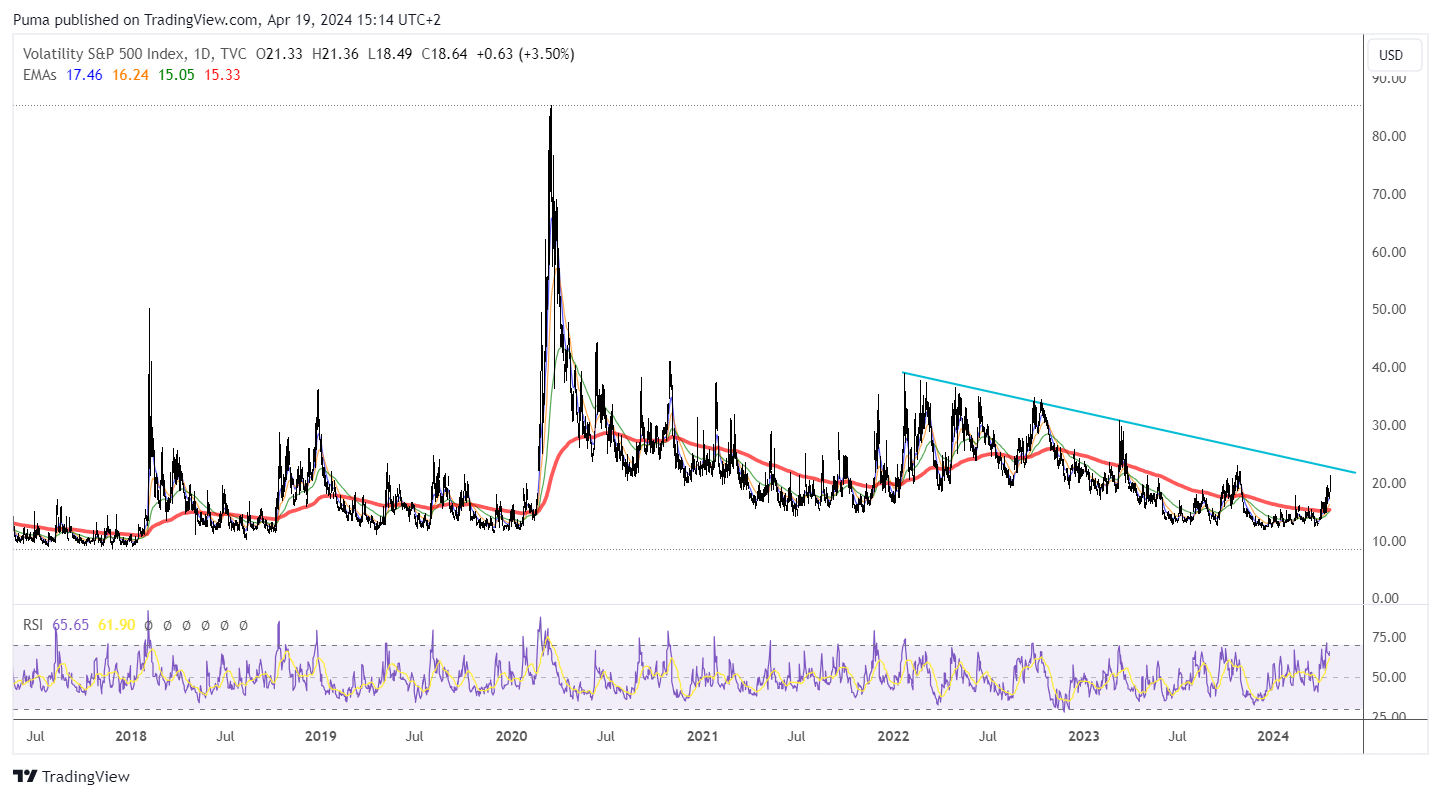Viewport: 1441px width, 798px height.
Task: Click the high price H21.36
Action: click(337, 54)
